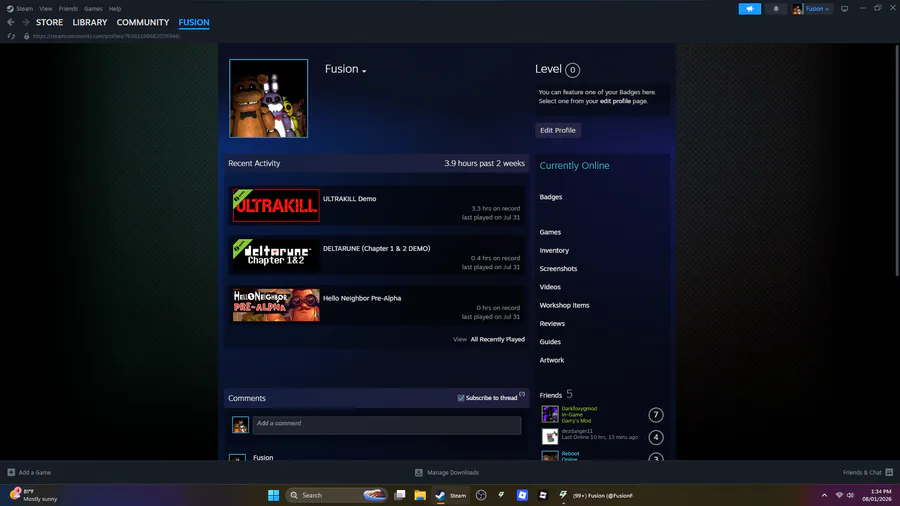Viewport: 900px width, 506px height.
Task: Open Manage Downloads
Action: (447, 473)
